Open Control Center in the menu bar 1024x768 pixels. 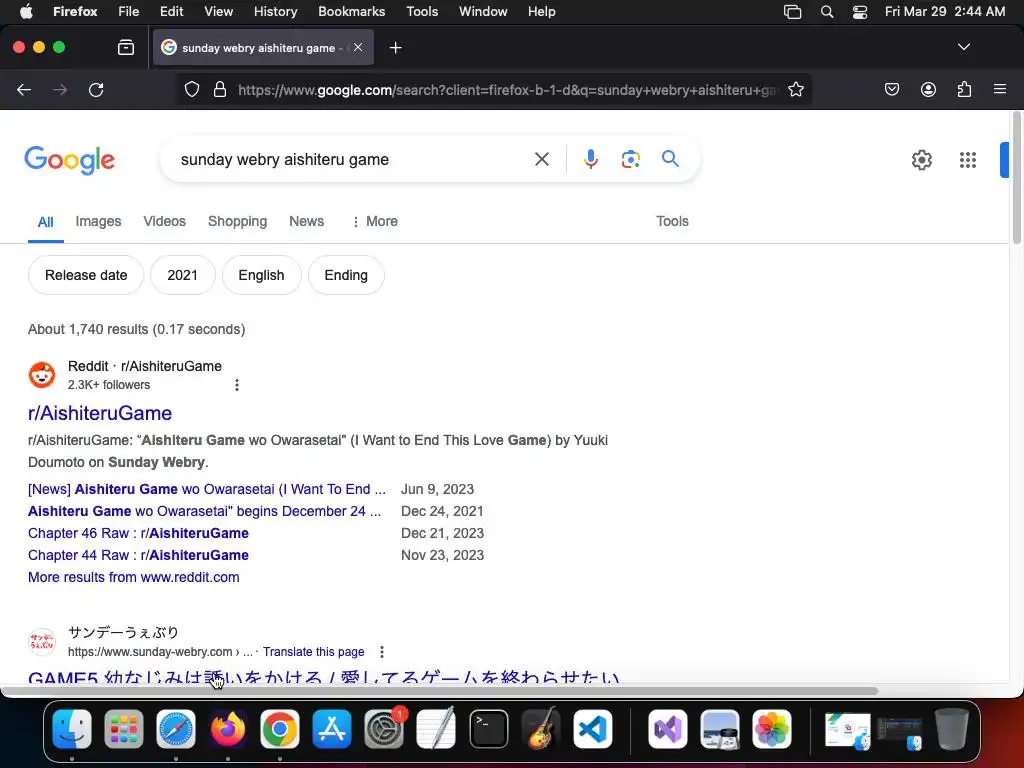[x=859, y=12]
